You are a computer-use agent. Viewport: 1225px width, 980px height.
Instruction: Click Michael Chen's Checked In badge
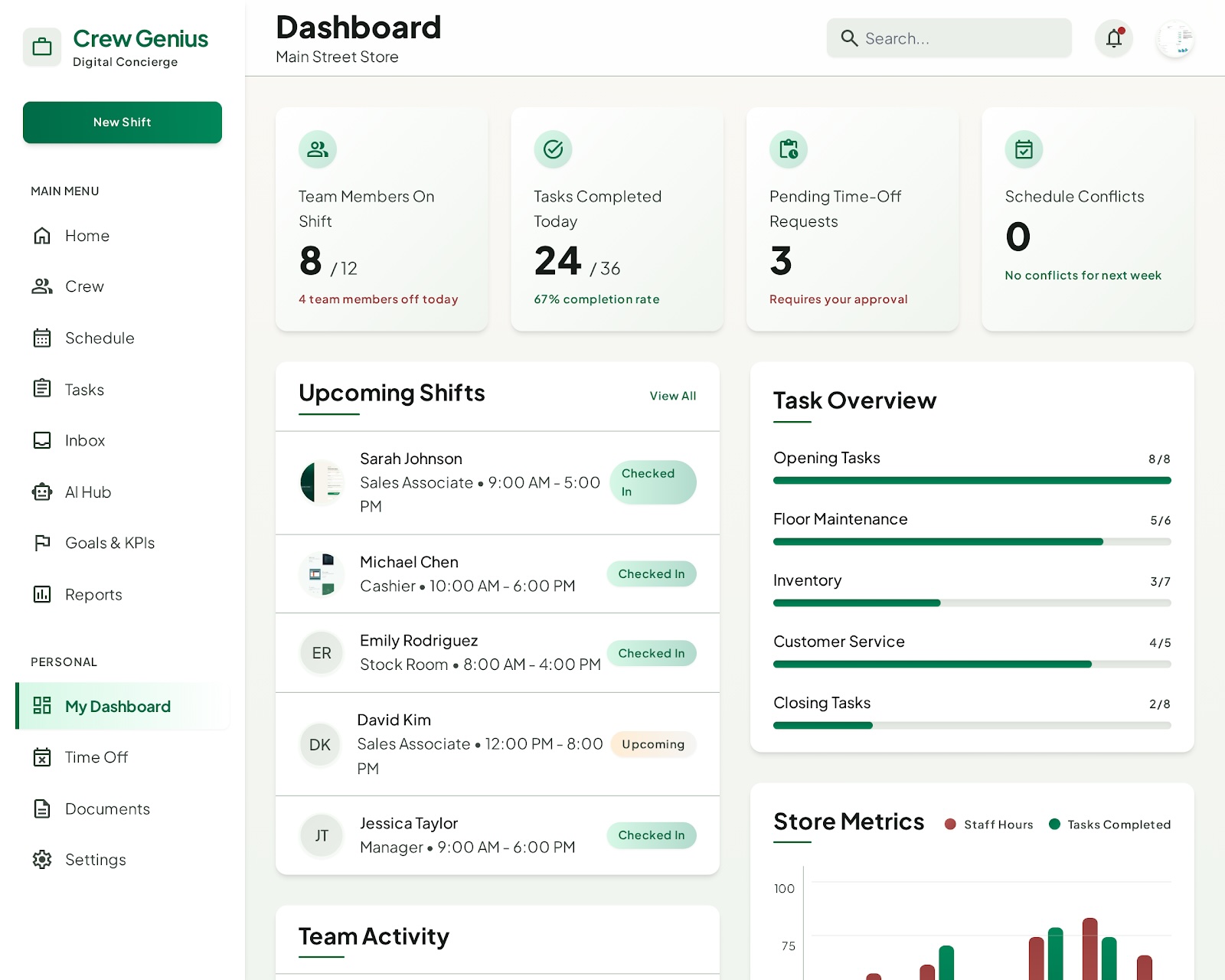click(x=652, y=573)
